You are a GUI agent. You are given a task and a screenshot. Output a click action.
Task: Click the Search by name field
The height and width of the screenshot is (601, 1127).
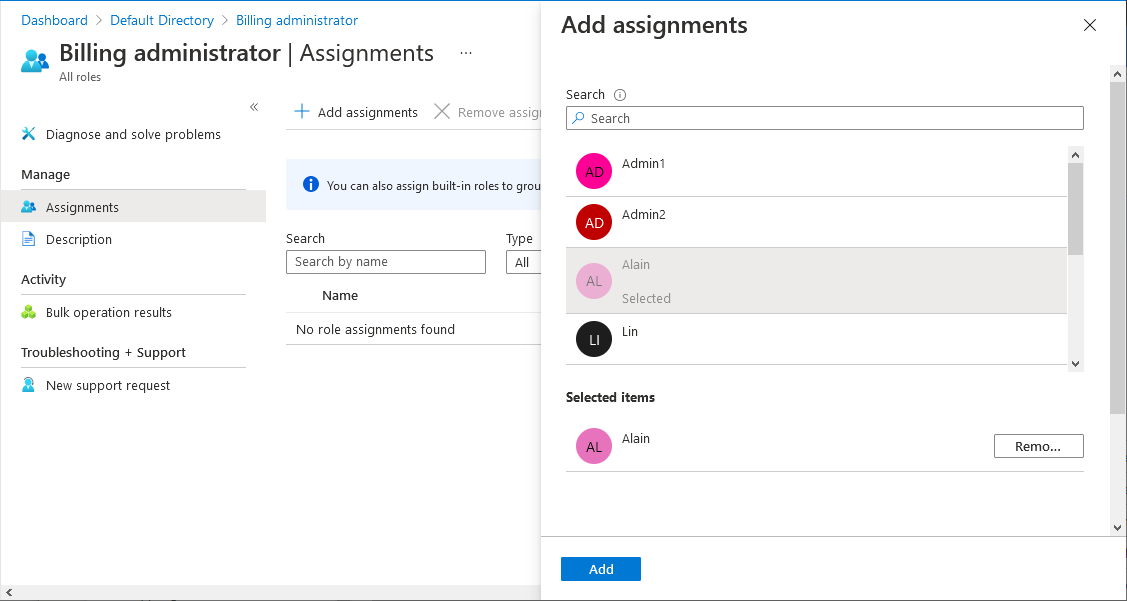(386, 262)
